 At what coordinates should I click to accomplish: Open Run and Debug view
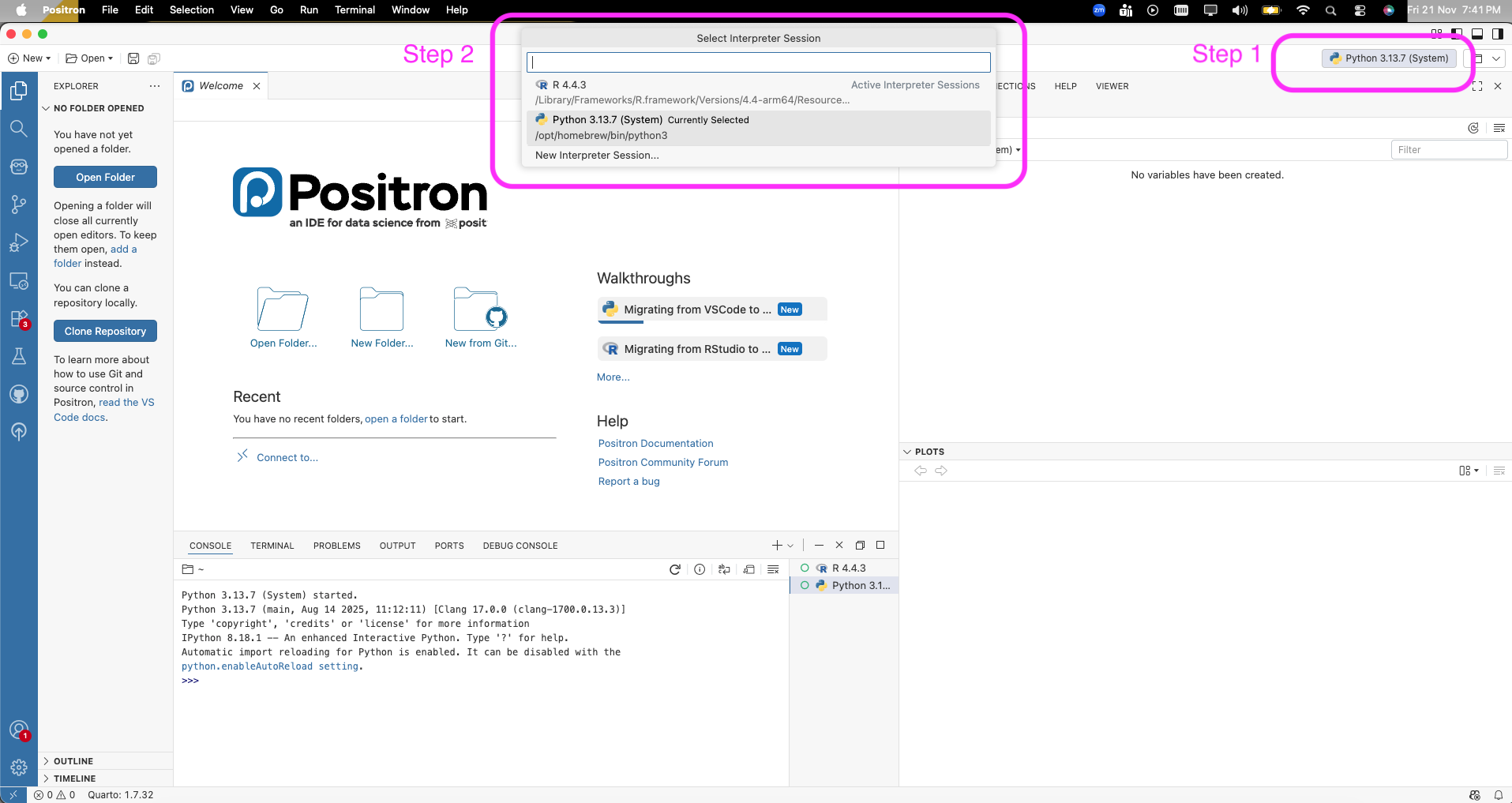(x=18, y=242)
